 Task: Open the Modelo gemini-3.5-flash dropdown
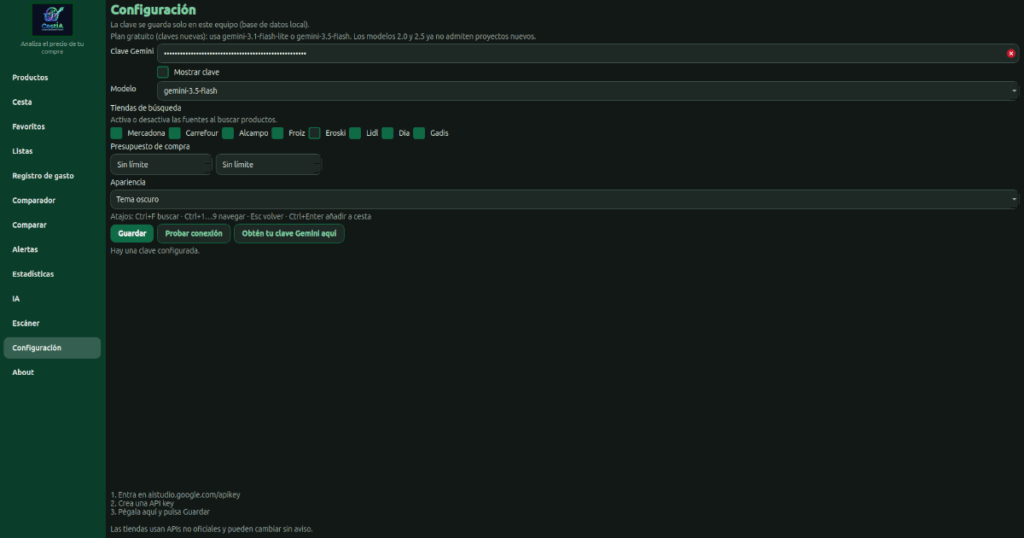tap(588, 91)
